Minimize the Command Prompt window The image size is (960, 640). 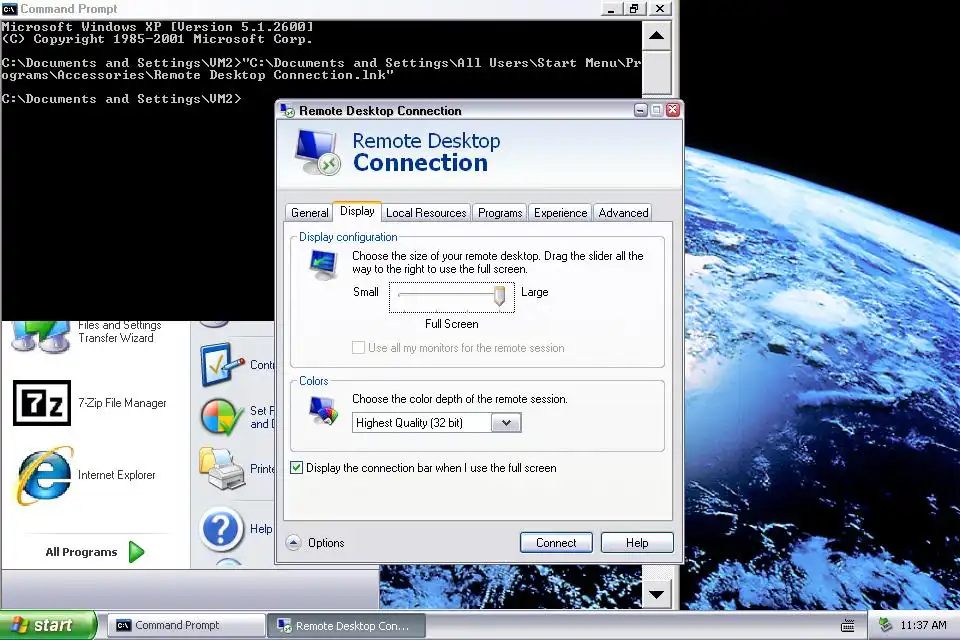[610, 9]
